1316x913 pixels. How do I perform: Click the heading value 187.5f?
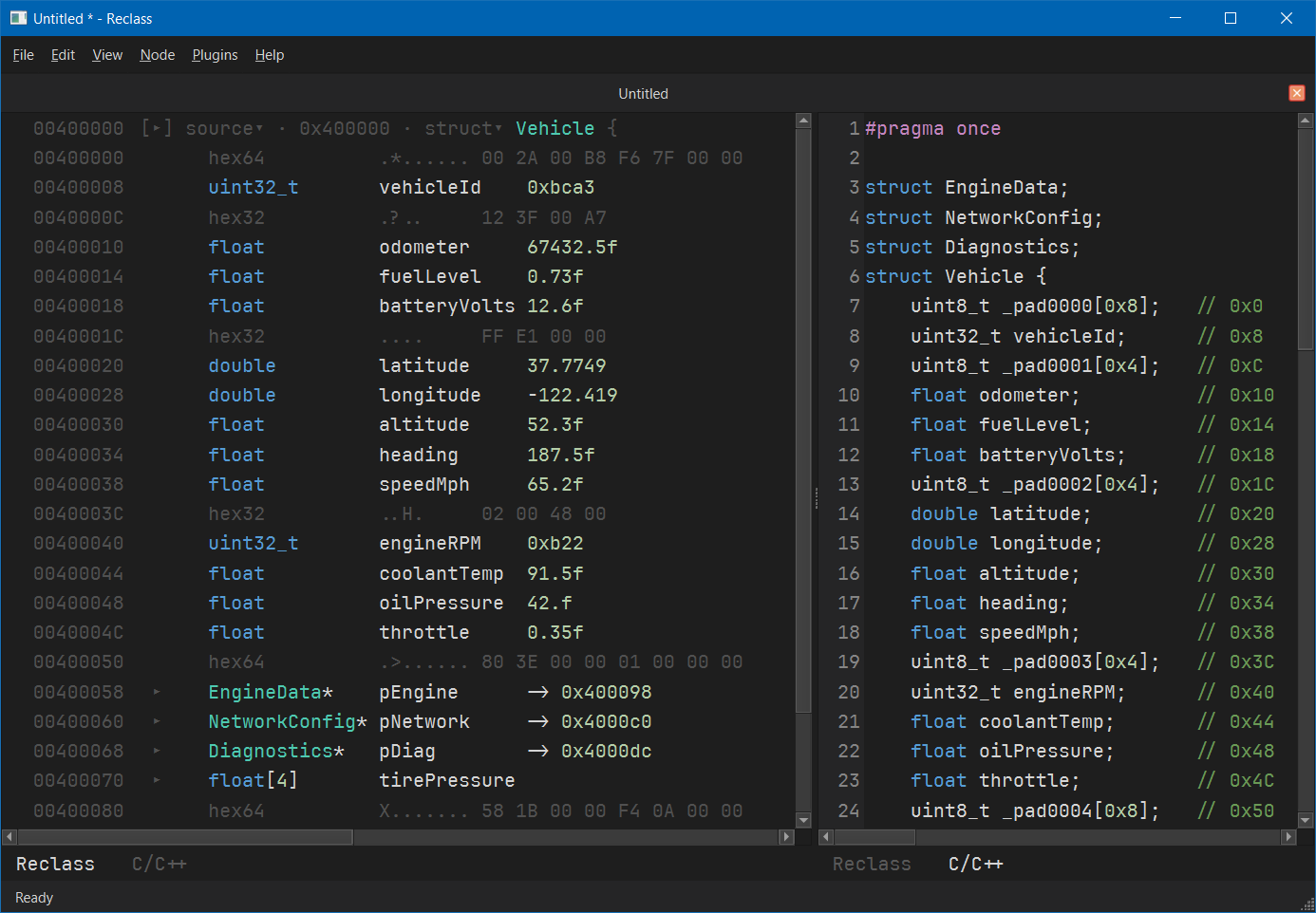(561, 455)
